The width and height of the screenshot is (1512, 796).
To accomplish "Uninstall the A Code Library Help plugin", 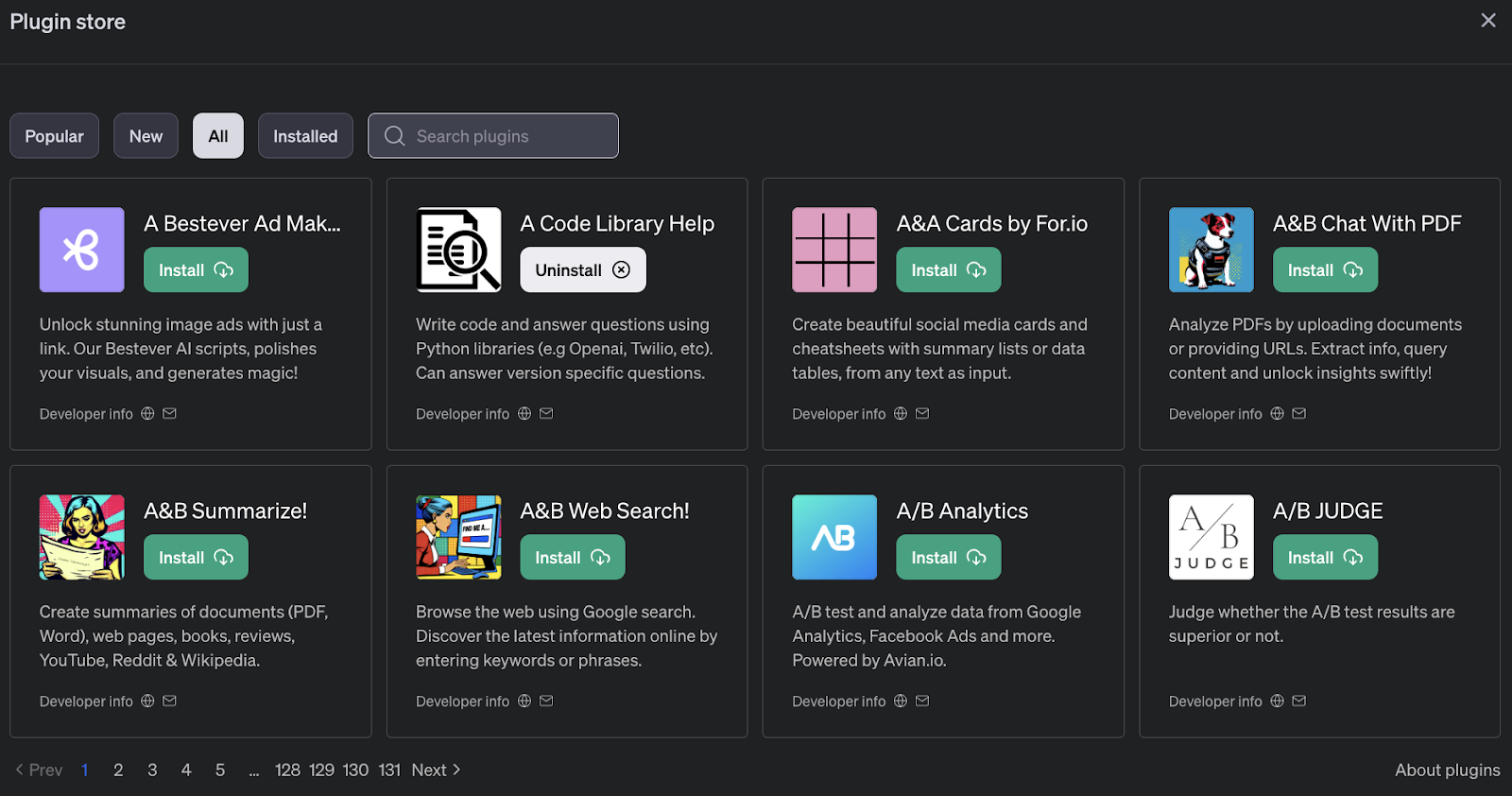I will [x=582, y=270].
